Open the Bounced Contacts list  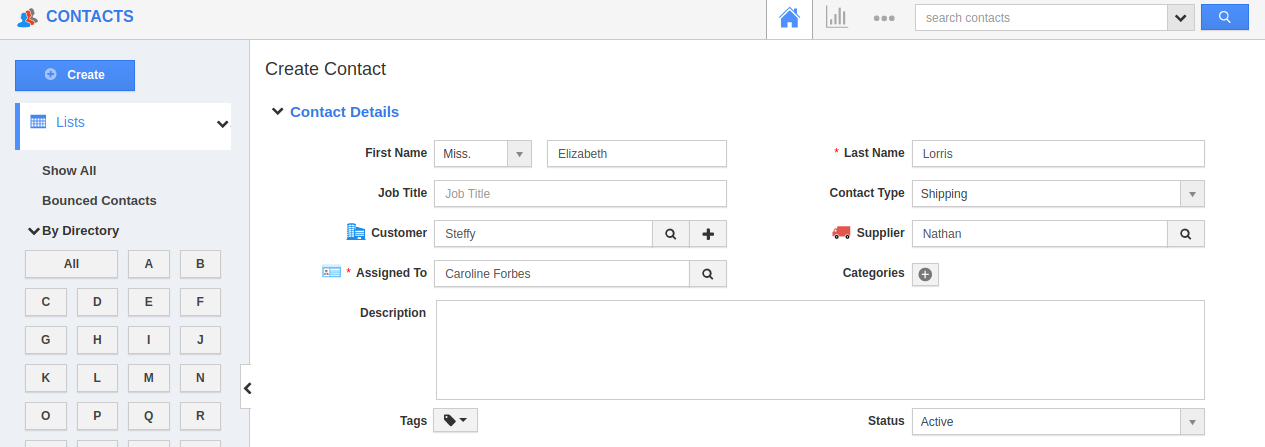[x=99, y=201]
